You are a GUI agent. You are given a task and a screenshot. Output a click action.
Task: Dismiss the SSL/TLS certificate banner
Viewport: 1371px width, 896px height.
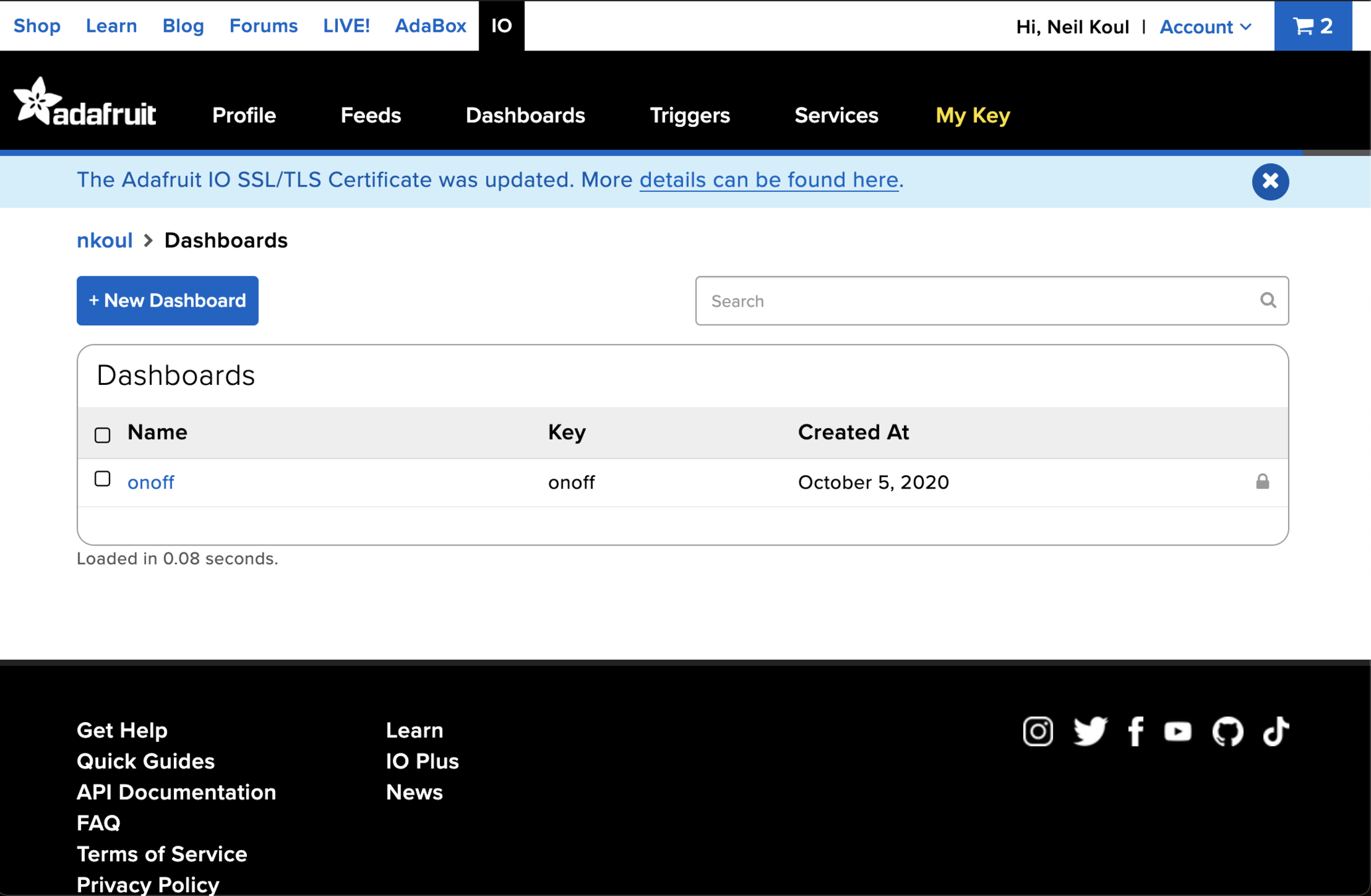[x=1270, y=181]
